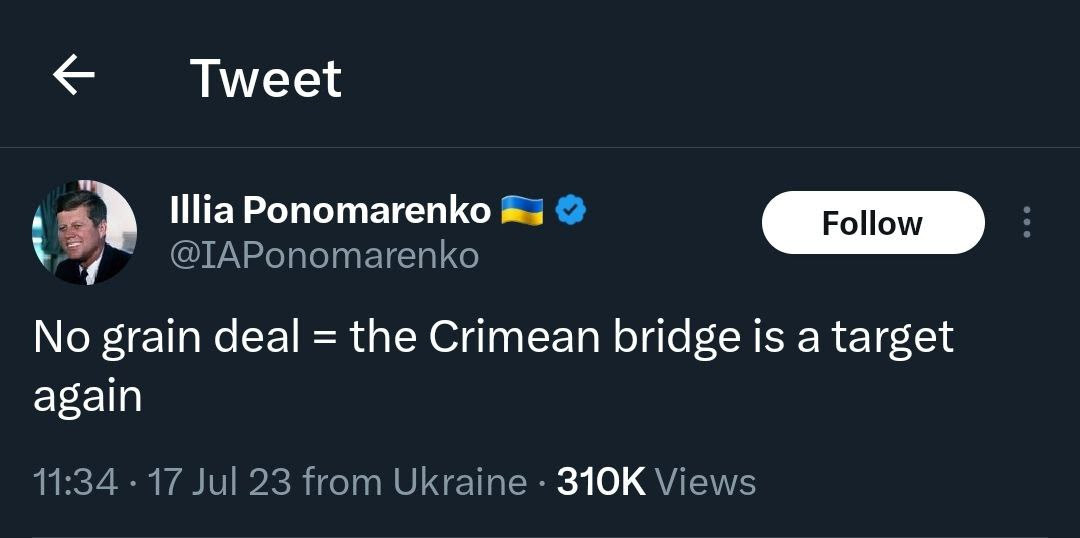Click the "17 Jul 23" date

click(219, 482)
